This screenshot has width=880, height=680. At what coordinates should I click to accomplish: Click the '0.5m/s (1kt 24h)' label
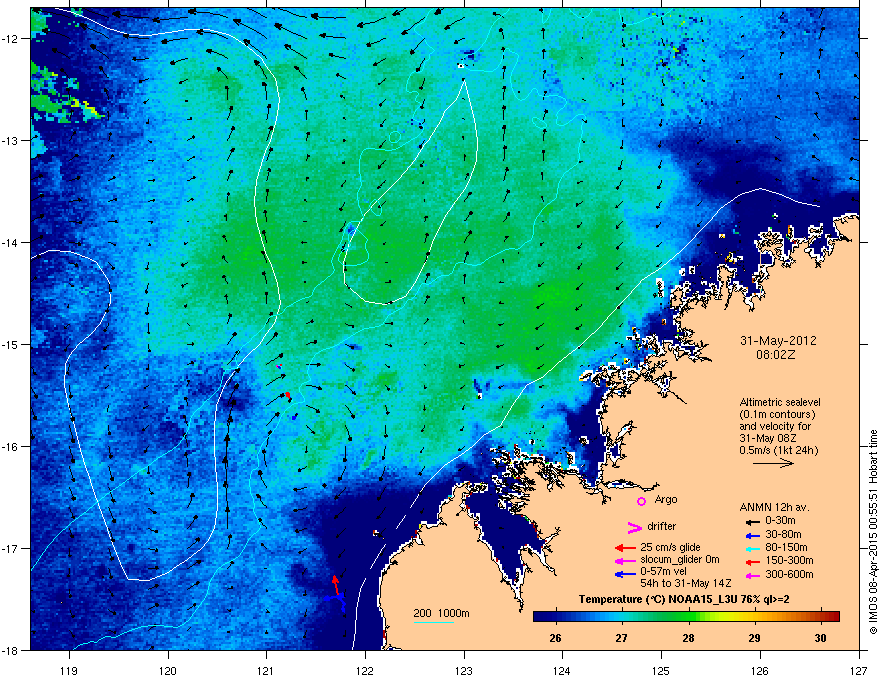click(x=778, y=451)
